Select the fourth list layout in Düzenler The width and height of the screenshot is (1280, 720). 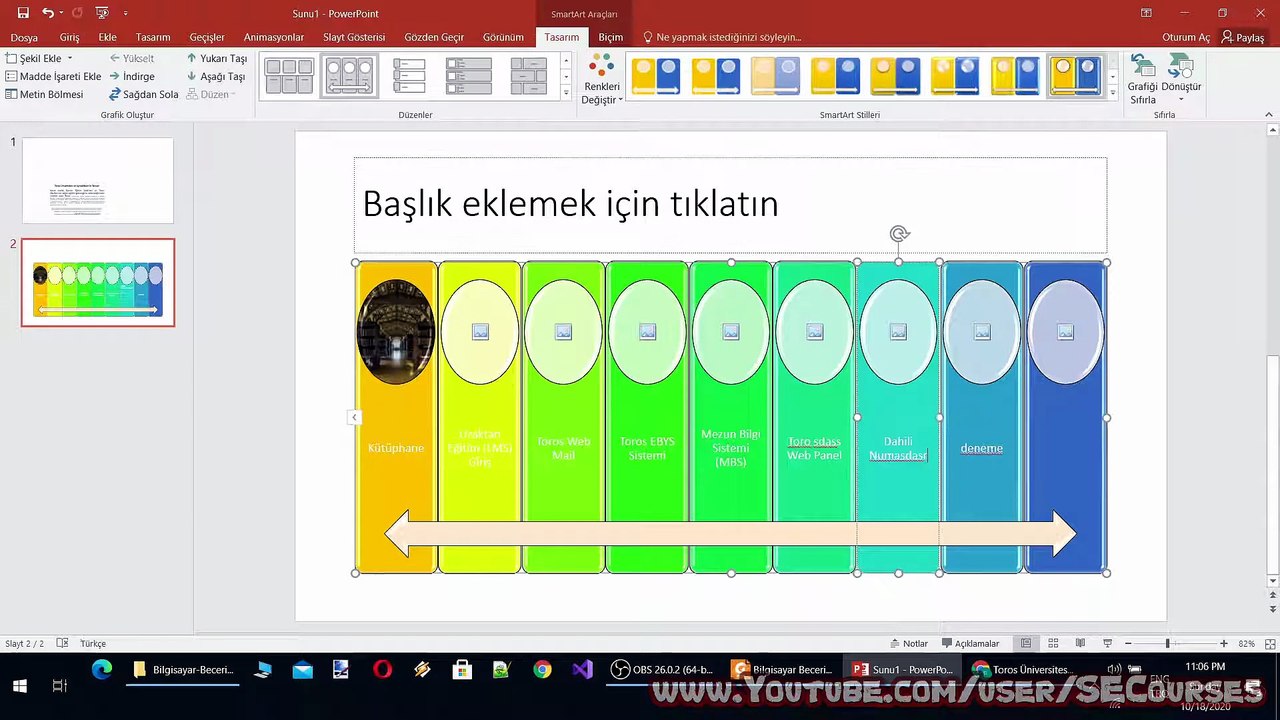(469, 76)
